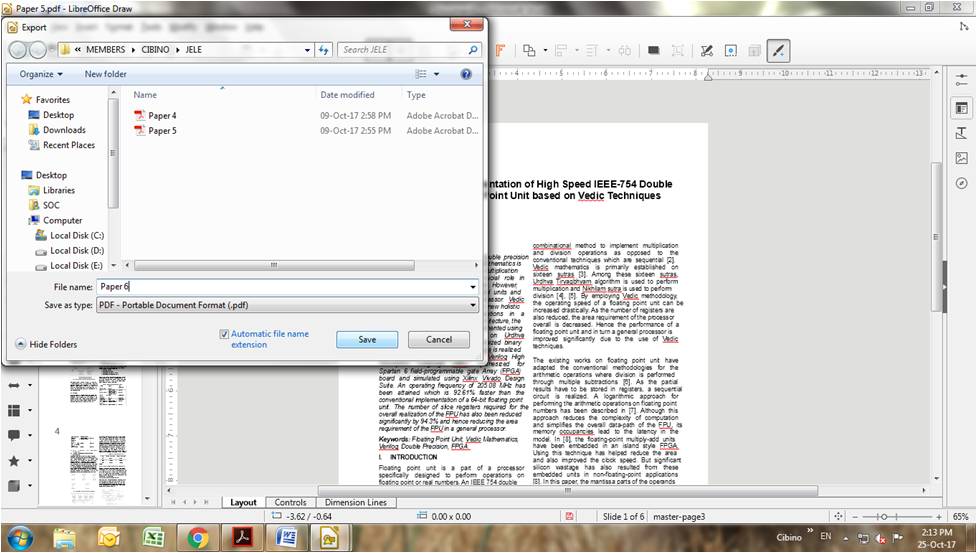977x553 pixels.
Task: Toggle Automatic file name extension checkbox
Action: (x=224, y=334)
